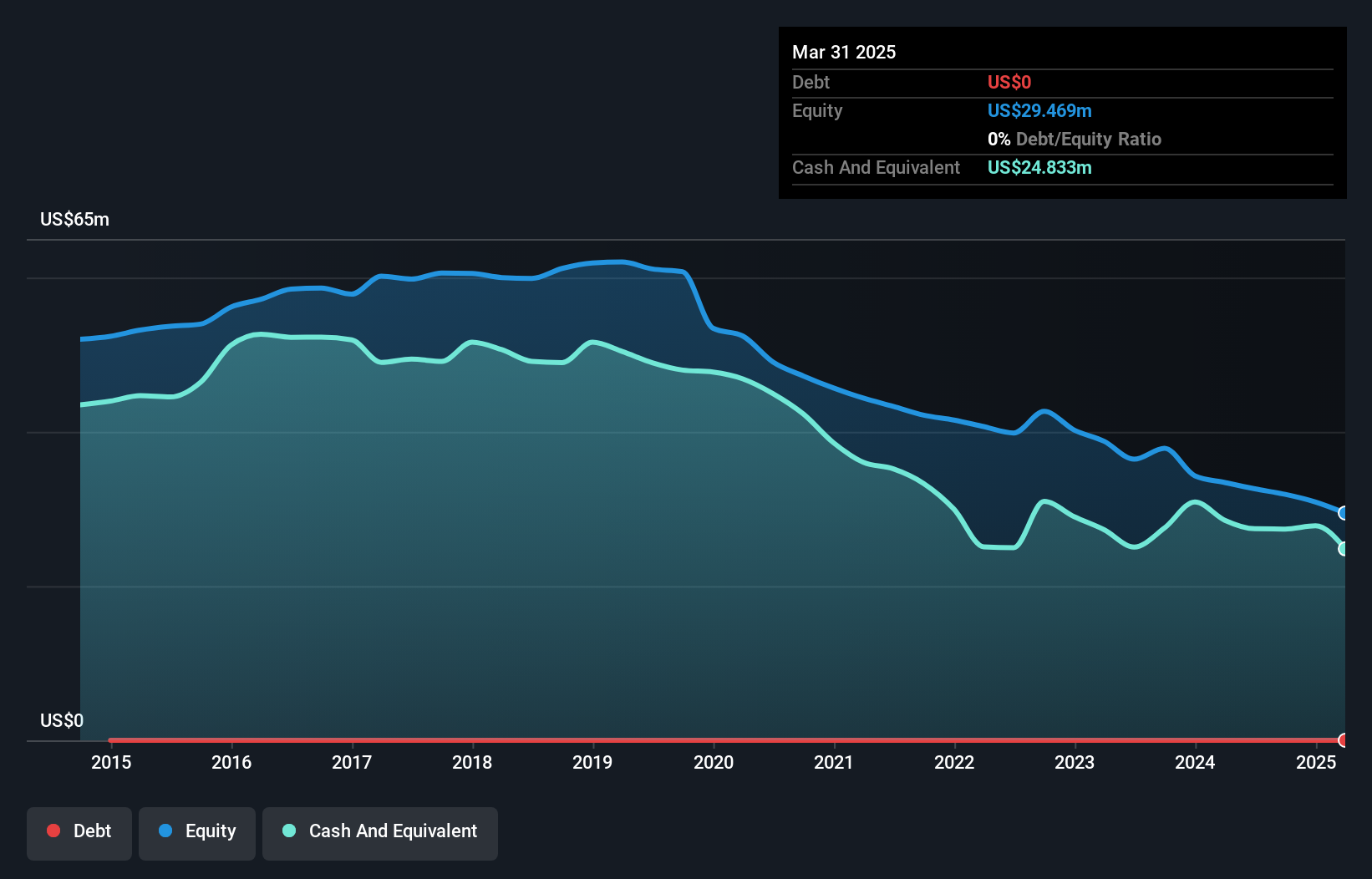Expand the Mar 31 2025 tooltip header
Screen dimensions: 1372x879
844,52
